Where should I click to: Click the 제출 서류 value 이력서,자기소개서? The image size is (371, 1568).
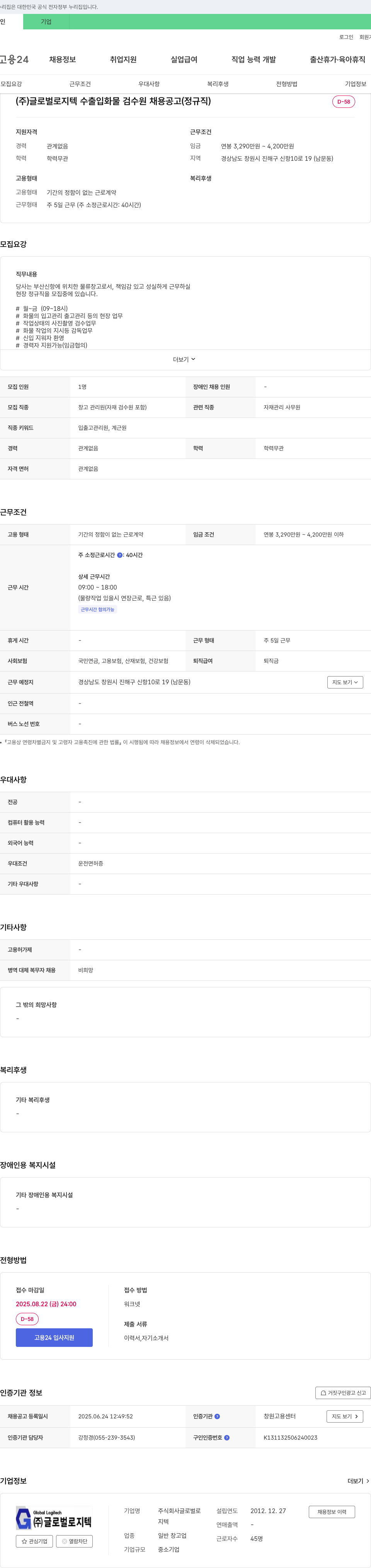coord(146,1338)
